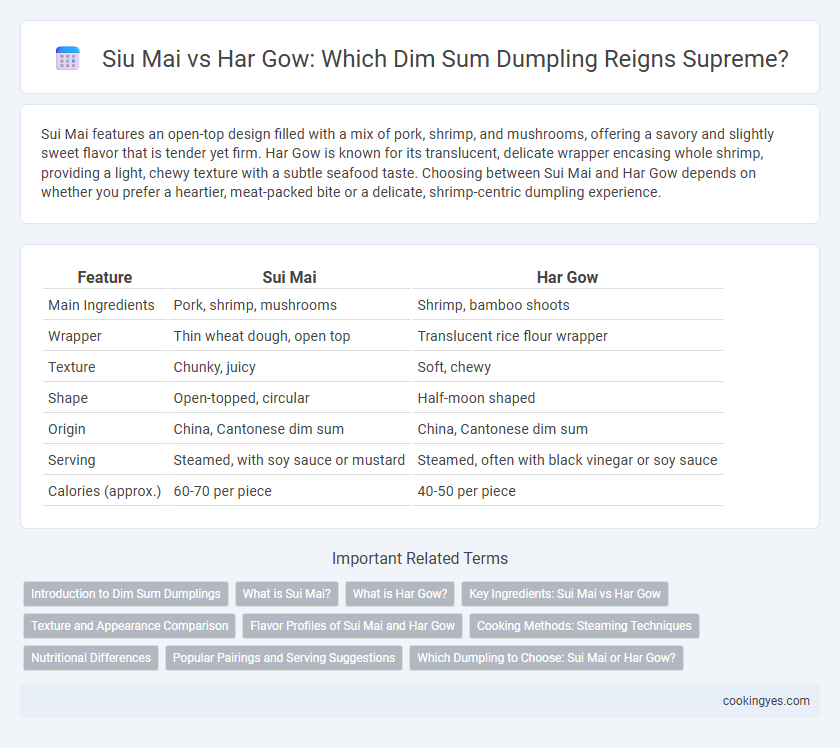
Task: Click 'Steamed, with soy sauce or mustard' cell
Action: tap(289, 460)
